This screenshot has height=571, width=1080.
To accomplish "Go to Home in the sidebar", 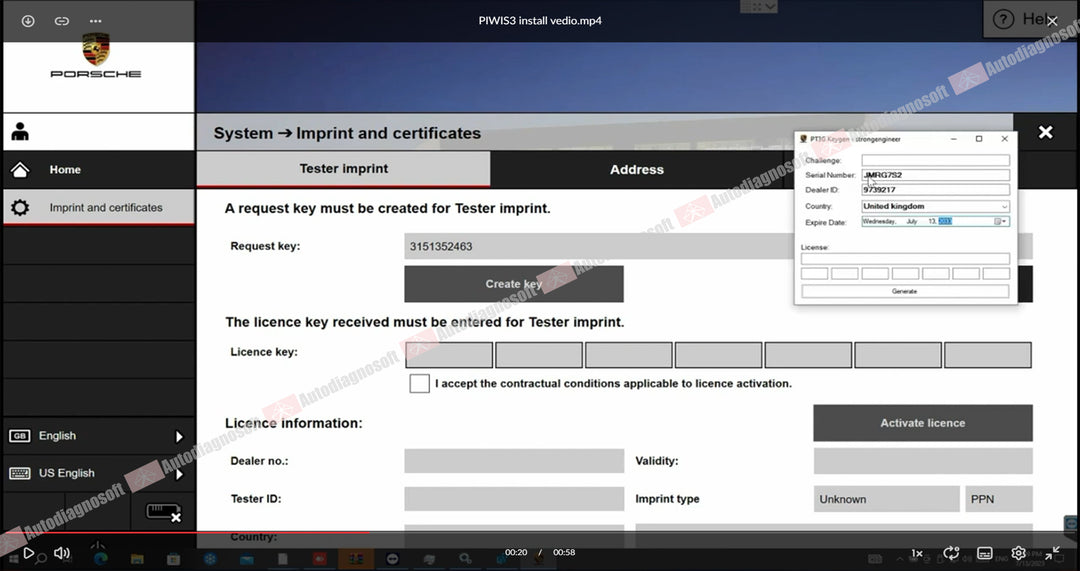I will coord(98,169).
